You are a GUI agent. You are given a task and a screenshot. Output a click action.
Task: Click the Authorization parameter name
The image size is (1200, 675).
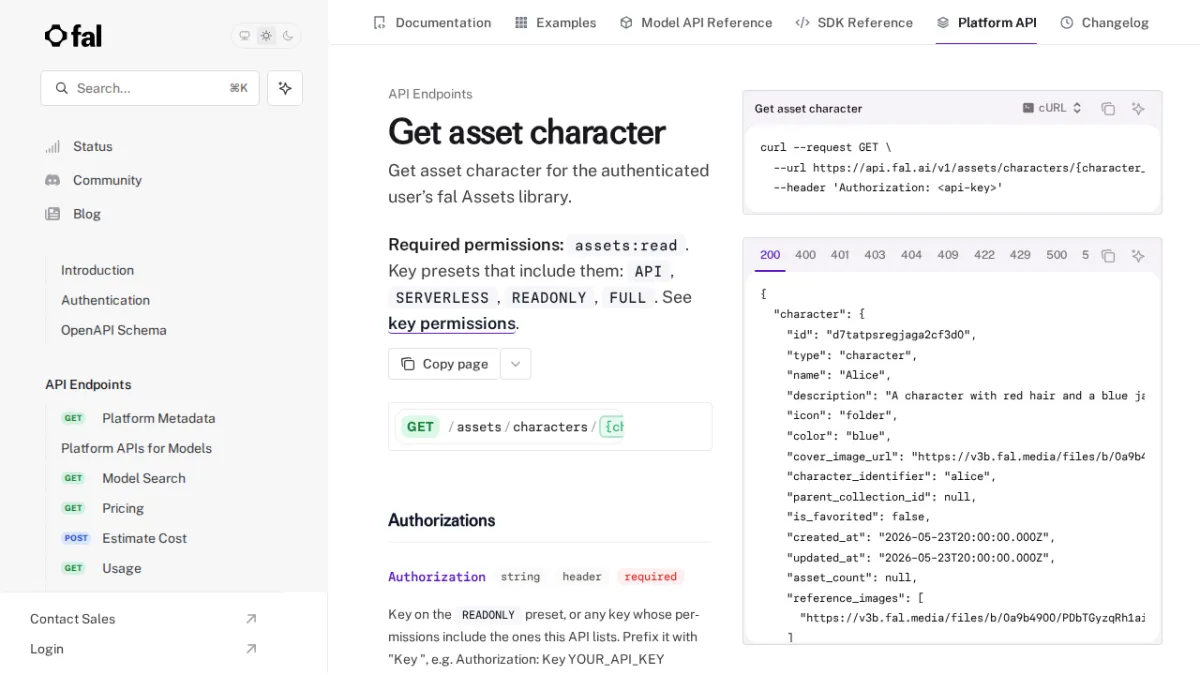pyautogui.click(x=437, y=577)
